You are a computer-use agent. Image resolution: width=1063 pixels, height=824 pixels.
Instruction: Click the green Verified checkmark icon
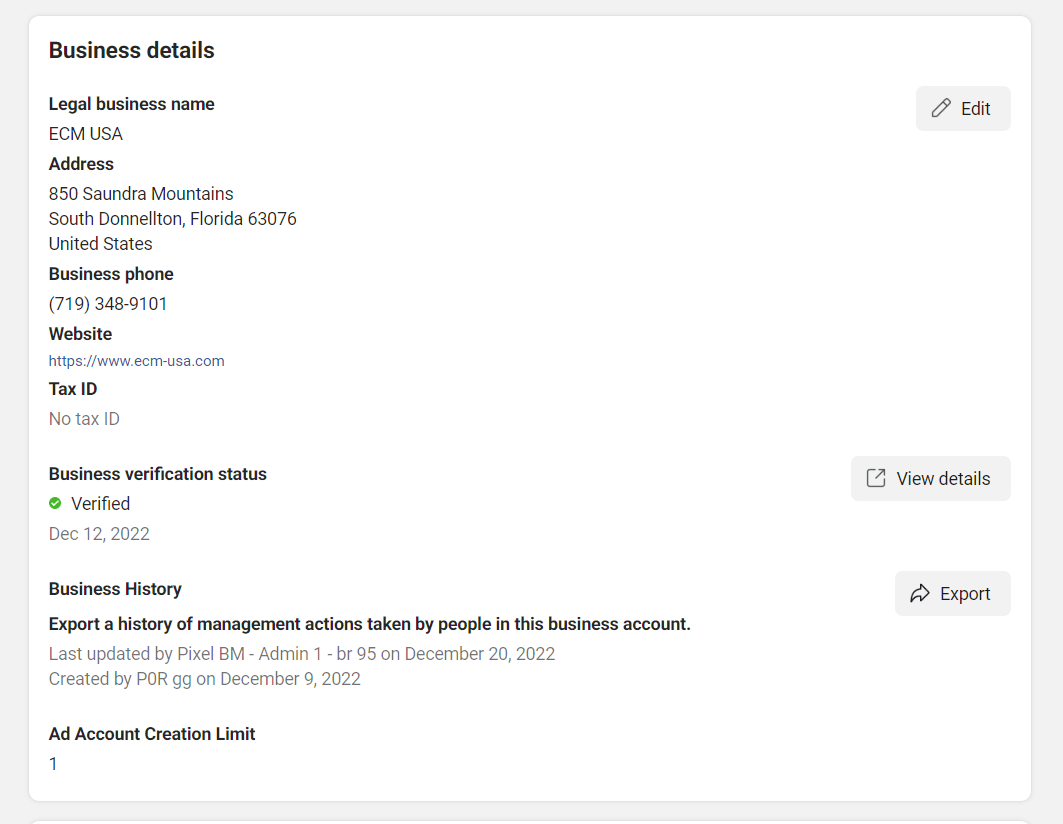(x=55, y=504)
